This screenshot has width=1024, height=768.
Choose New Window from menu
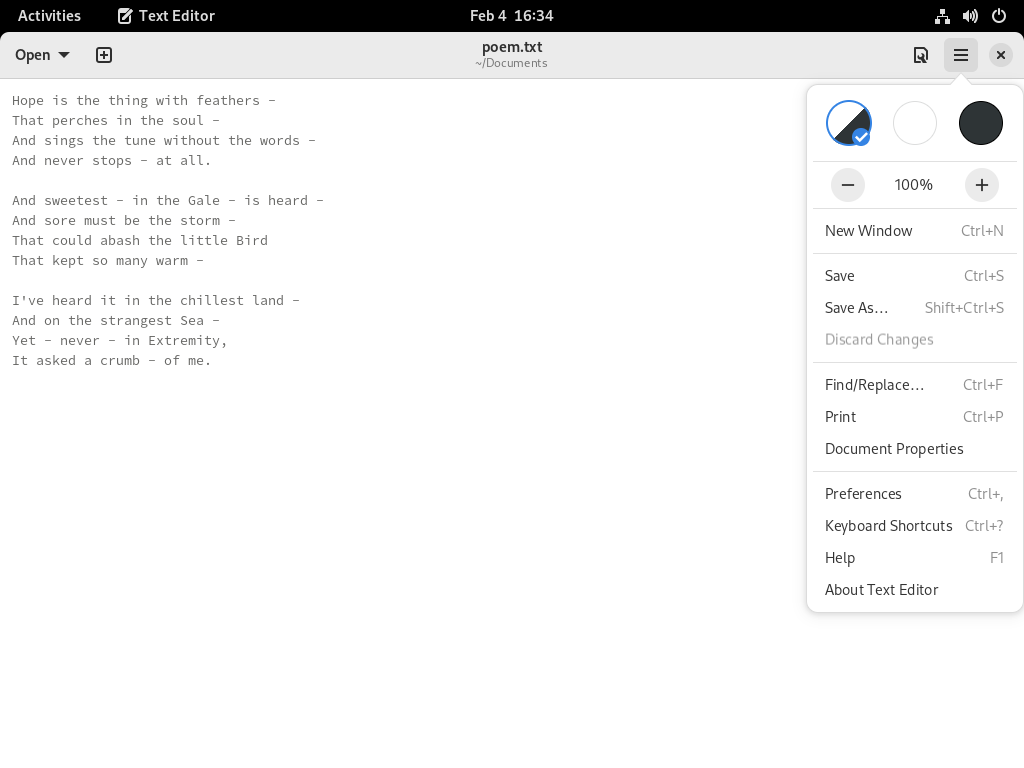pos(914,231)
